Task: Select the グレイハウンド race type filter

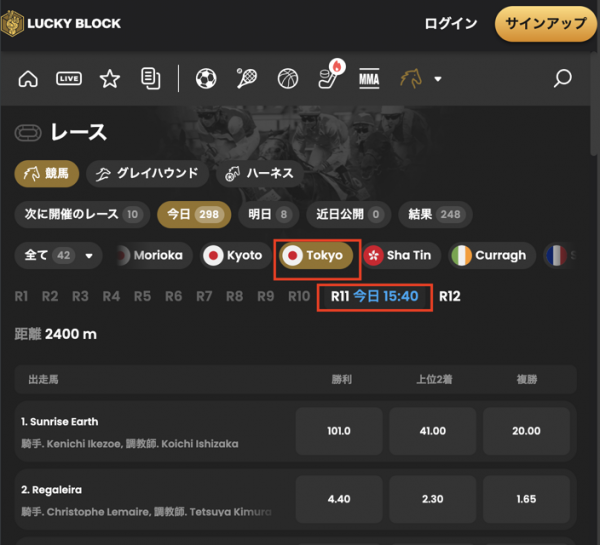Action: (x=147, y=174)
